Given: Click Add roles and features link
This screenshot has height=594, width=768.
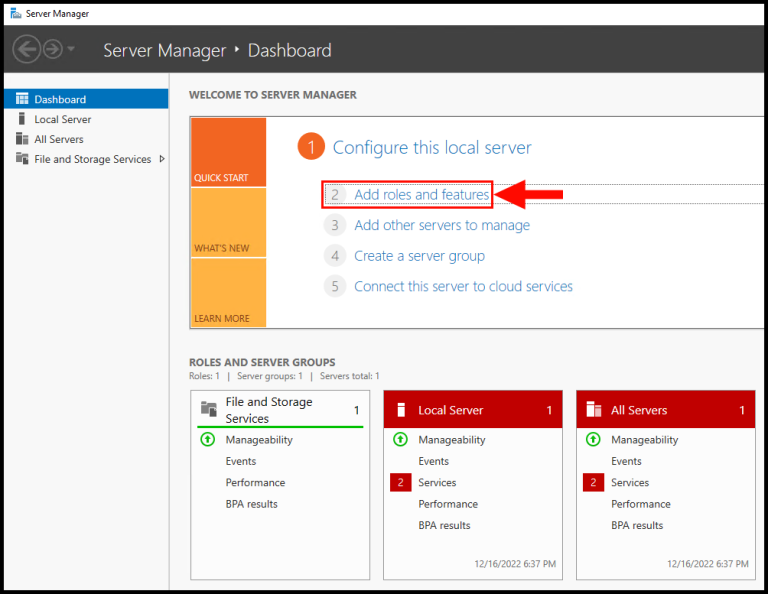Looking at the screenshot, I should click(x=421, y=195).
